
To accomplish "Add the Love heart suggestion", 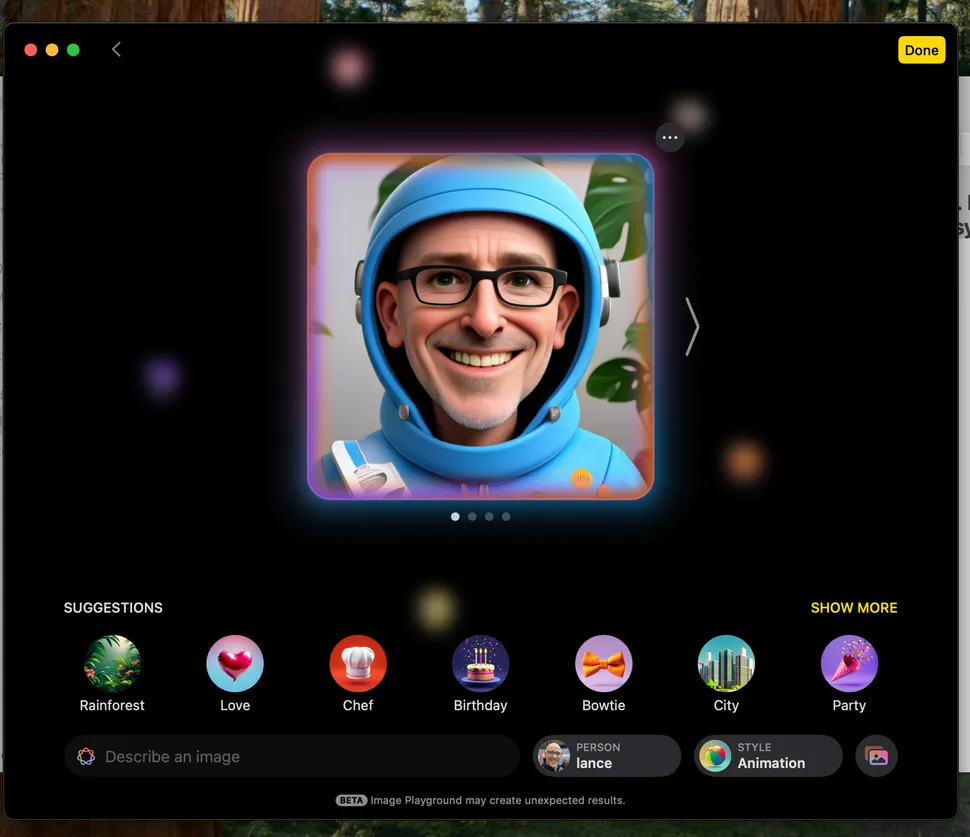I will pyautogui.click(x=235, y=664).
